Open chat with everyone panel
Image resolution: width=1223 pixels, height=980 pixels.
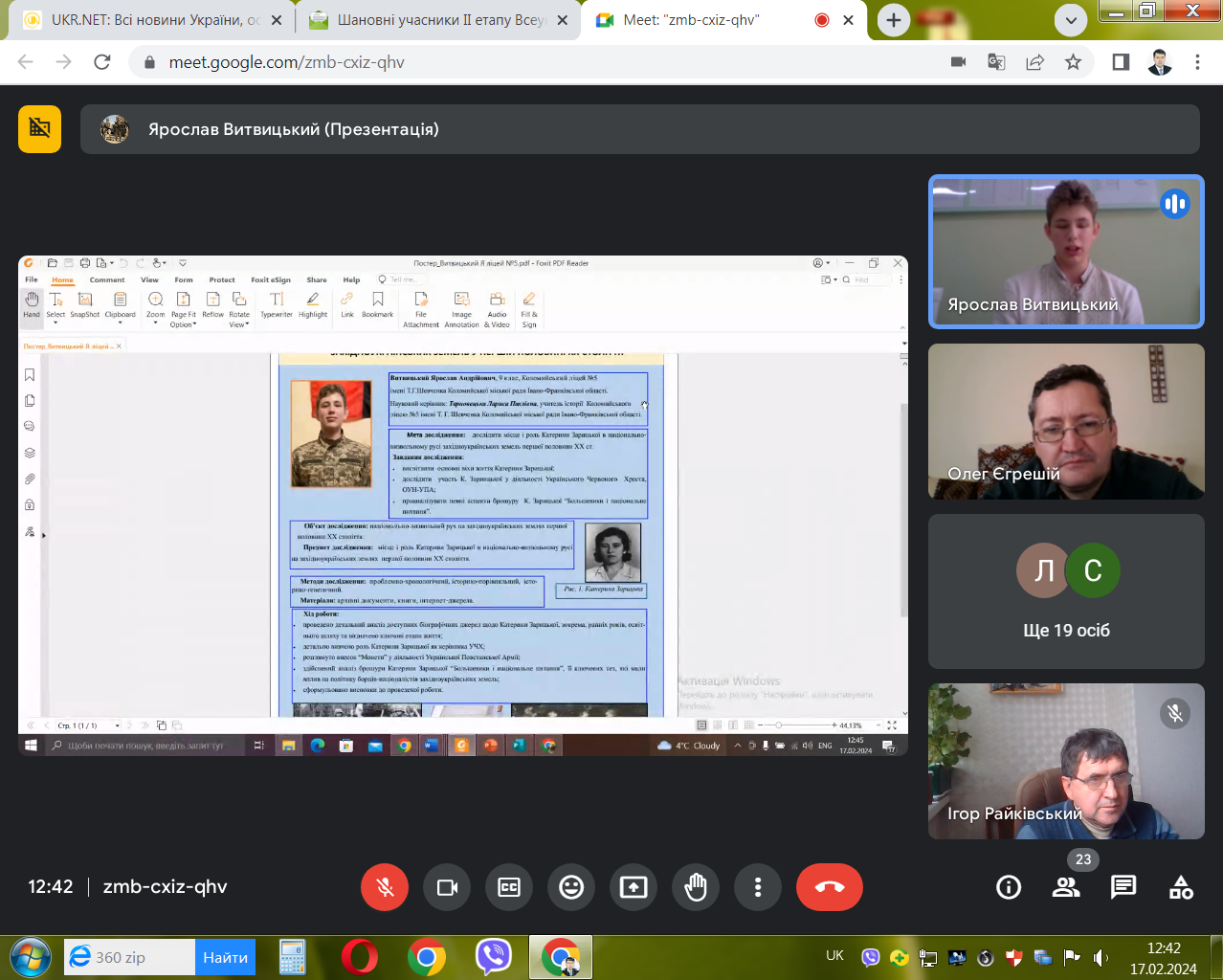1123,887
